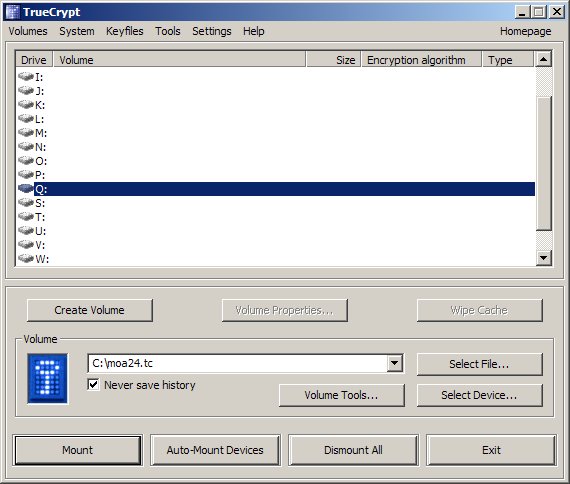
Task: Click the volume path input field
Action: [238, 363]
